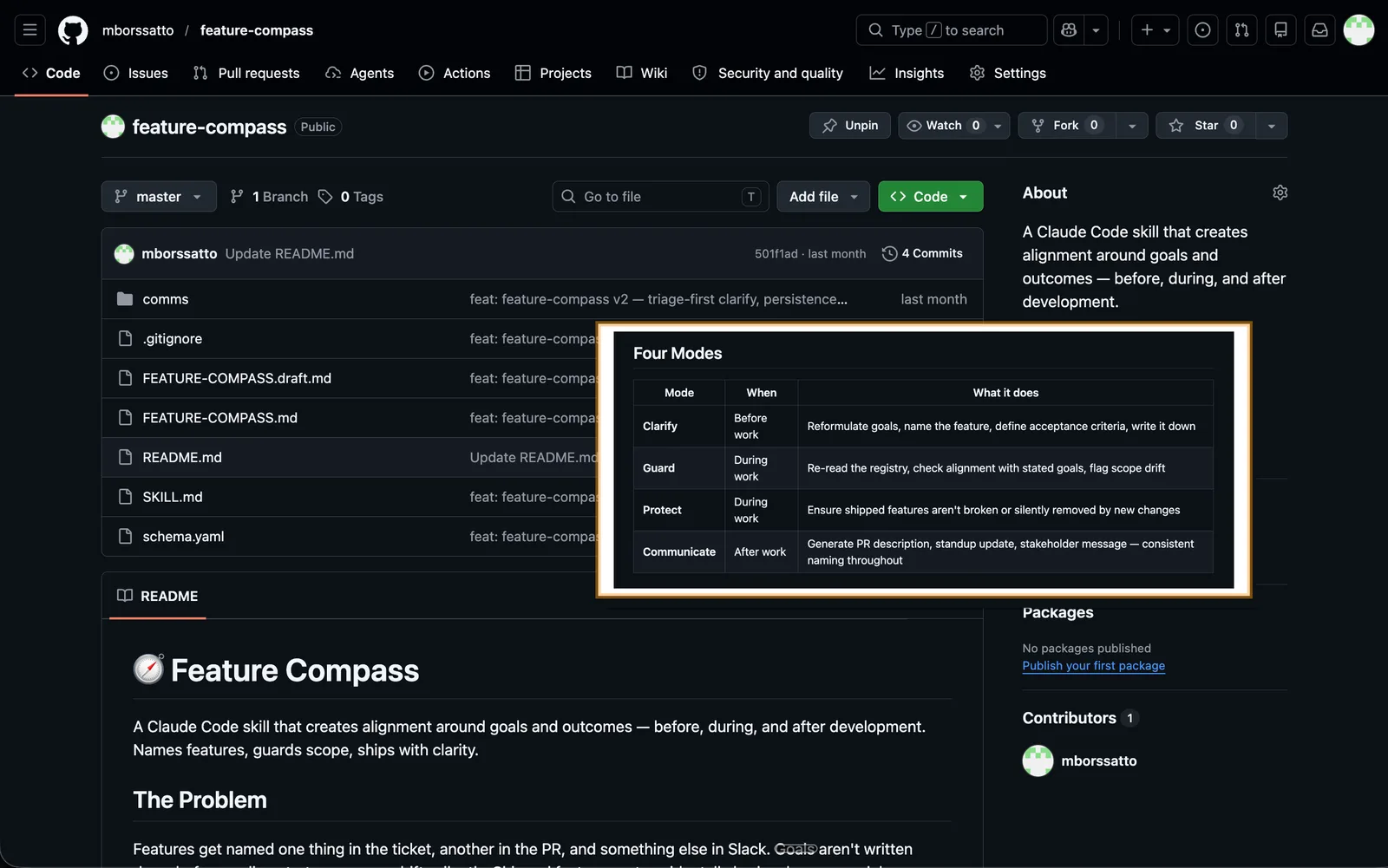Image resolution: width=1388 pixels, height=868 pixels.
Task: Open the Update README.md commit message
Action: [x=290, y=254]
